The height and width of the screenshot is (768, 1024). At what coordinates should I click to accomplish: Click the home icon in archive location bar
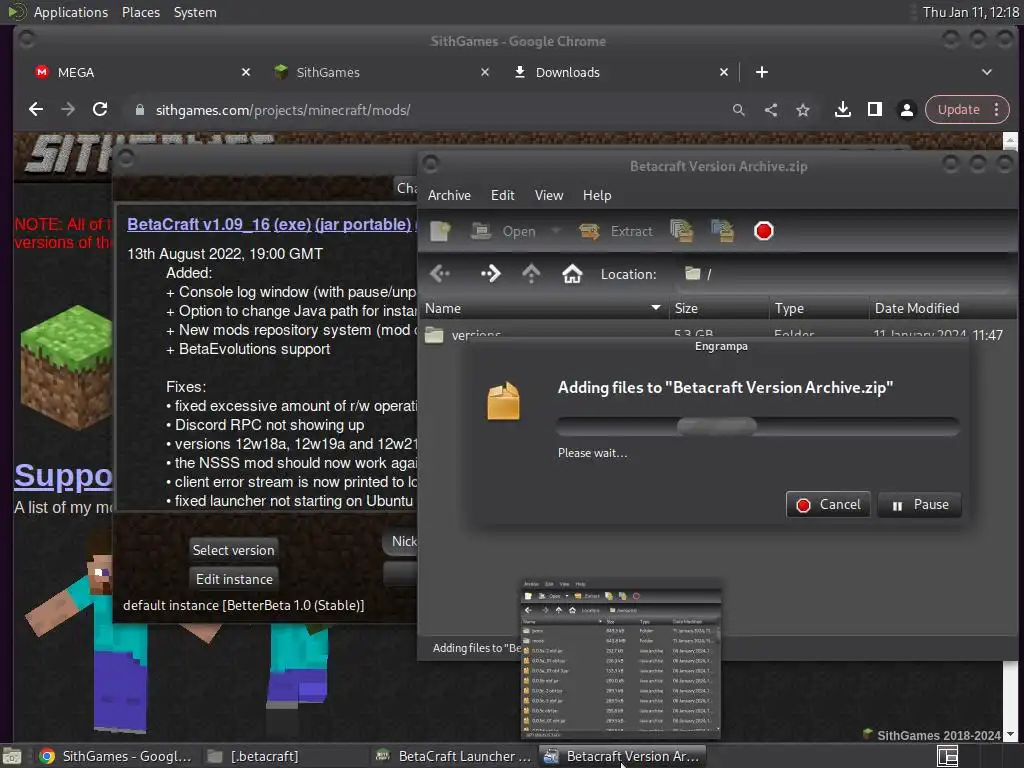572,274
